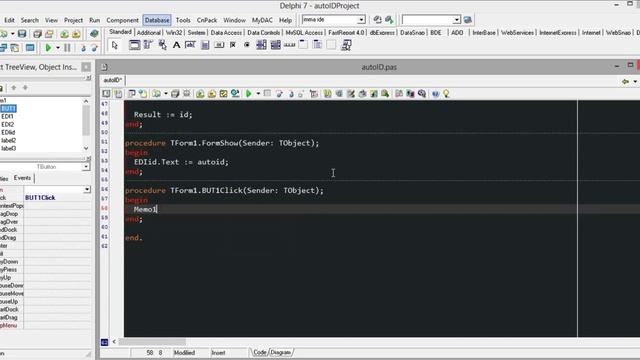Switch to the Additional palette tab
Viewport: 640px width, 360px height.
point(149,32)
